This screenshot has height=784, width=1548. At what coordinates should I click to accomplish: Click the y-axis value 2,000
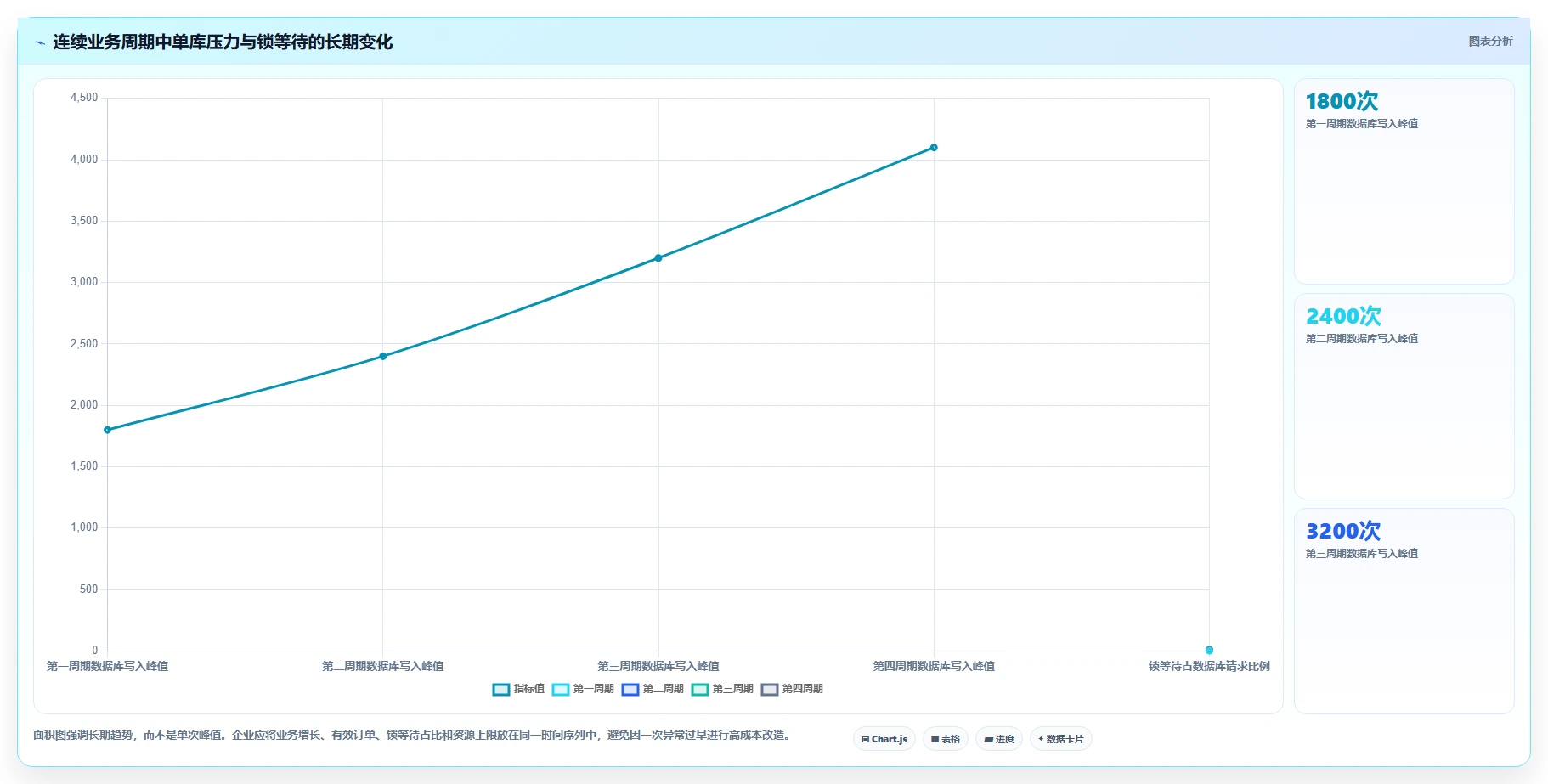point(84,405)
